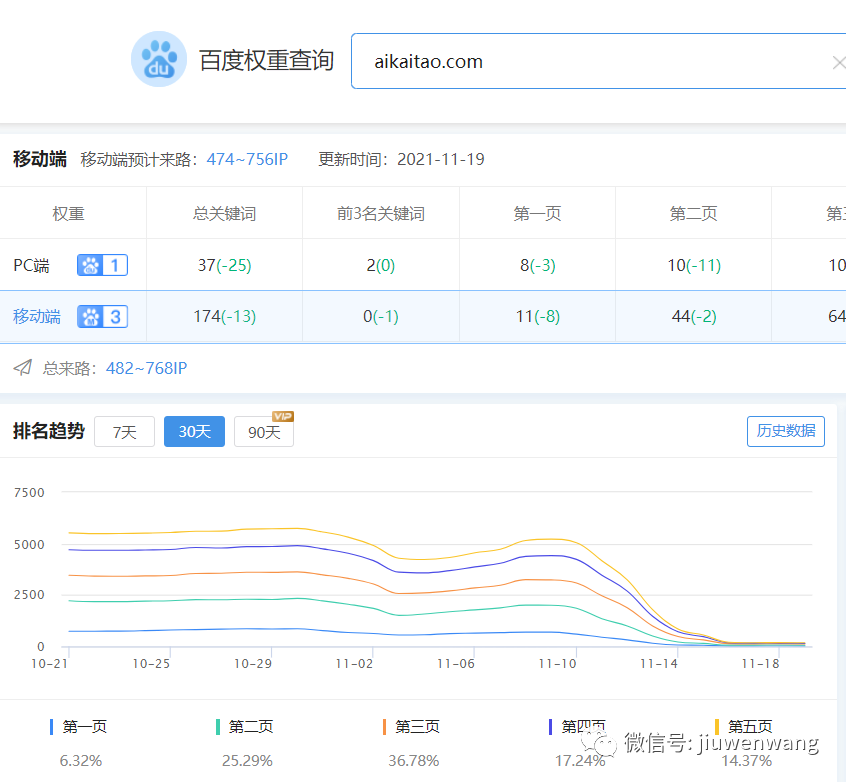Click the 11-10 x-axis date marker
This screenshot has width=846, height=782.
(557, 664)
